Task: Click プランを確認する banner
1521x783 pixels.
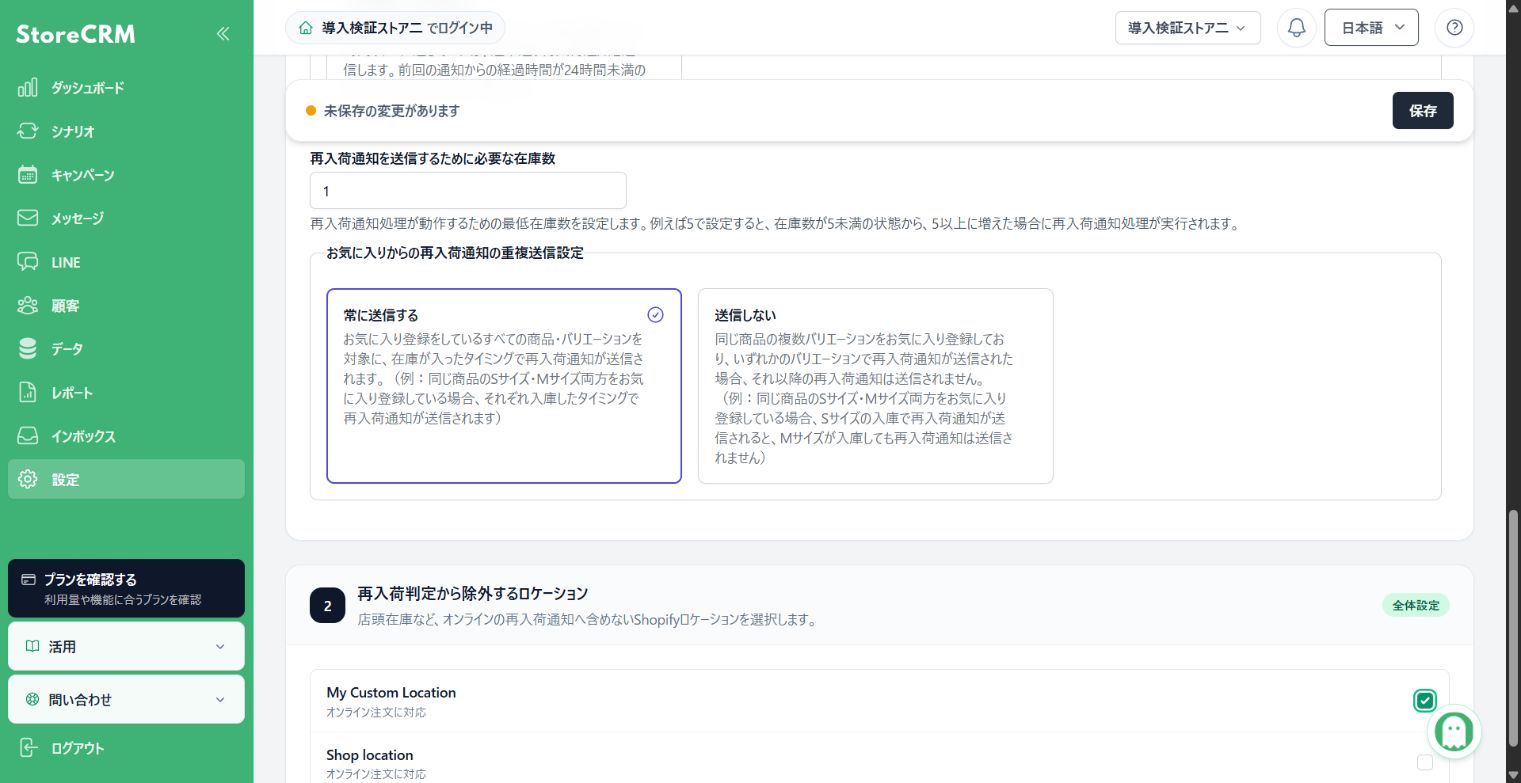Action: tap(126, 588)
